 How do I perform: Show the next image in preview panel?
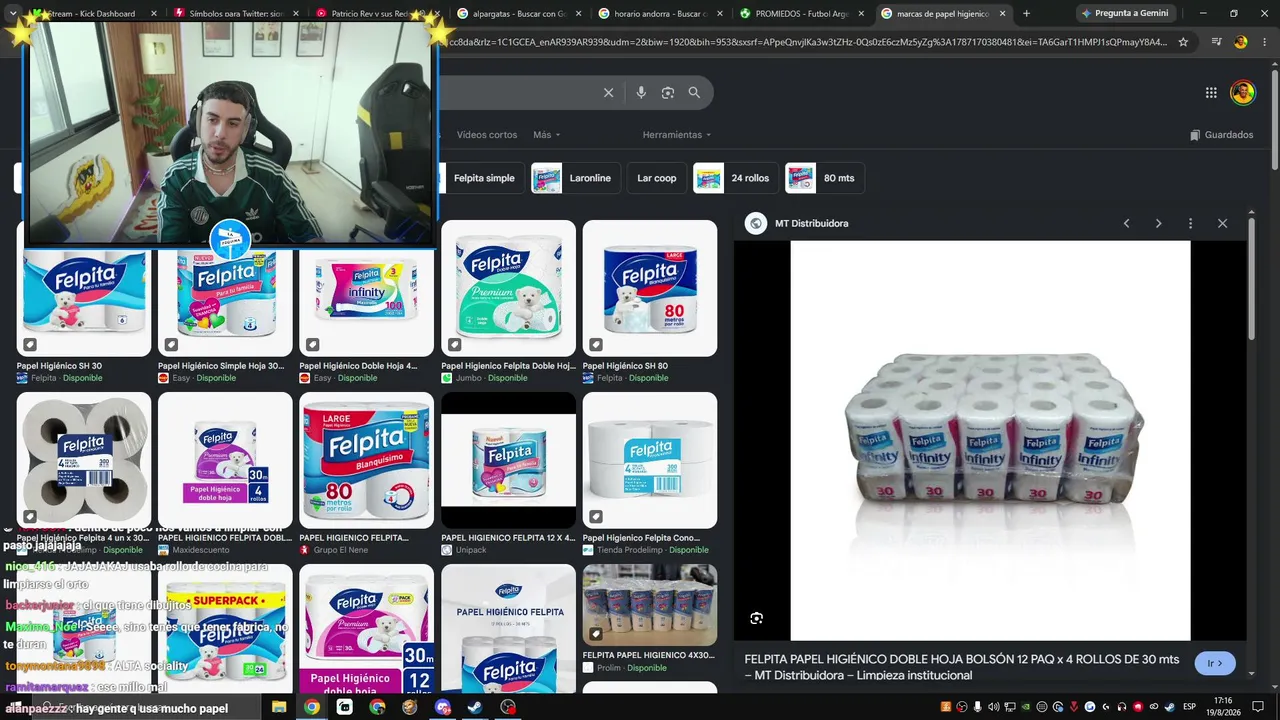click(x=1158, y=223)
